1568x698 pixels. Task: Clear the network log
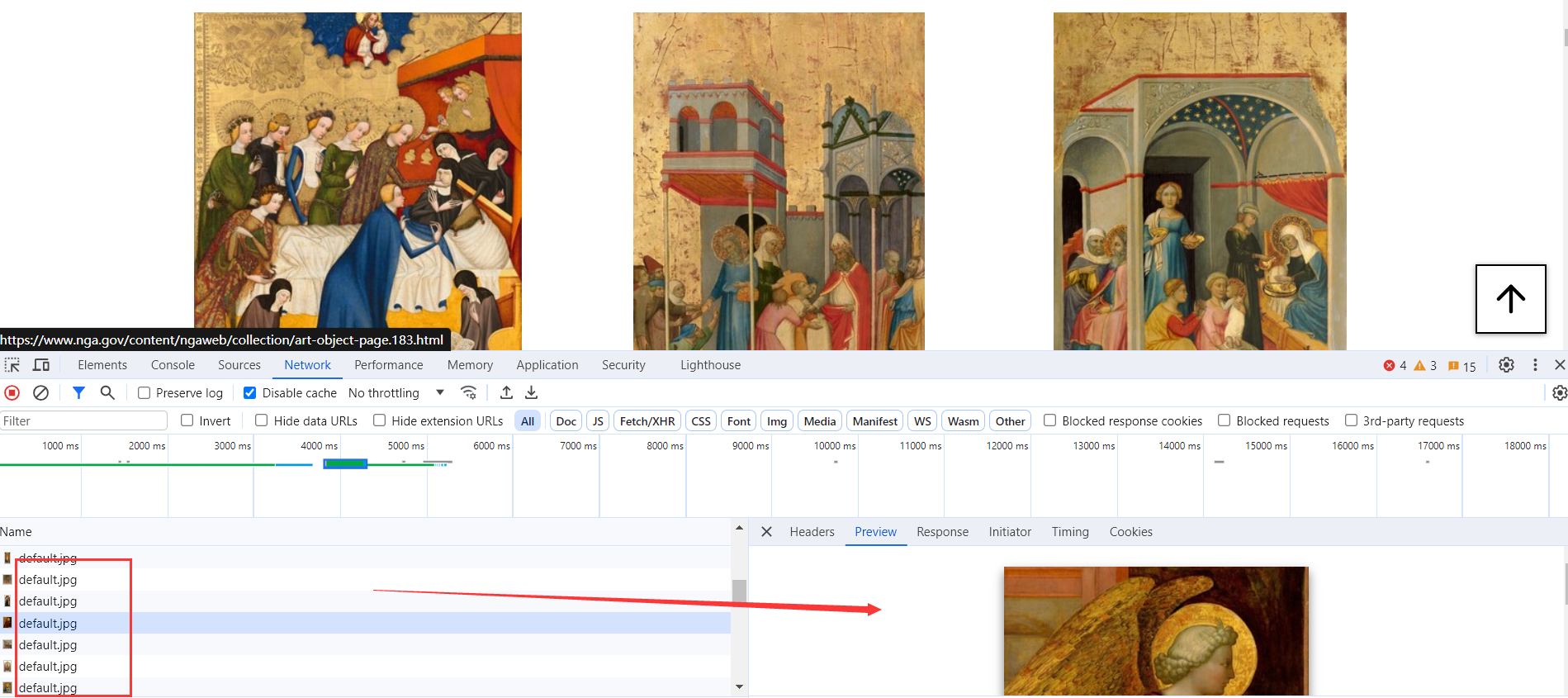[x=40, y=393]
